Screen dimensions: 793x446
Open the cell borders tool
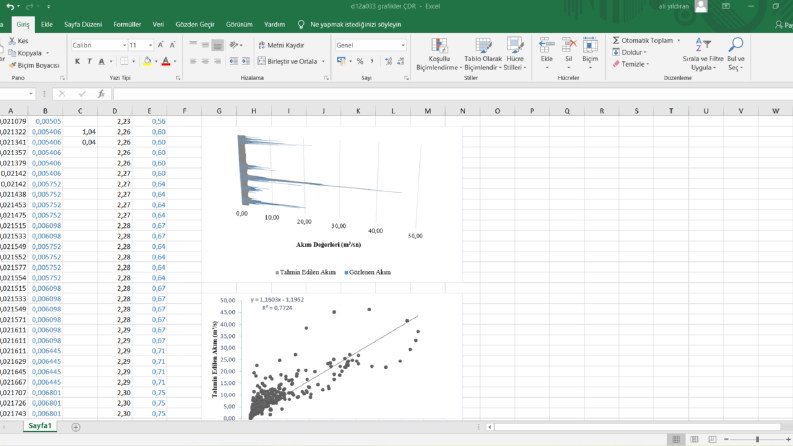click(x=124, y=61)
